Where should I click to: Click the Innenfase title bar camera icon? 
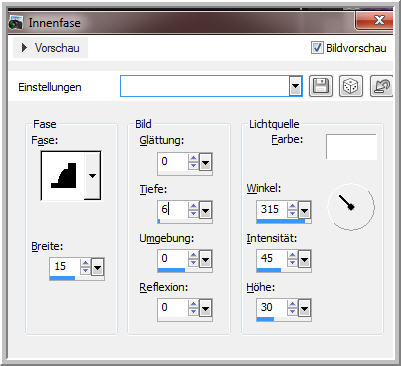pyautogui.click(x=15, y=23)
